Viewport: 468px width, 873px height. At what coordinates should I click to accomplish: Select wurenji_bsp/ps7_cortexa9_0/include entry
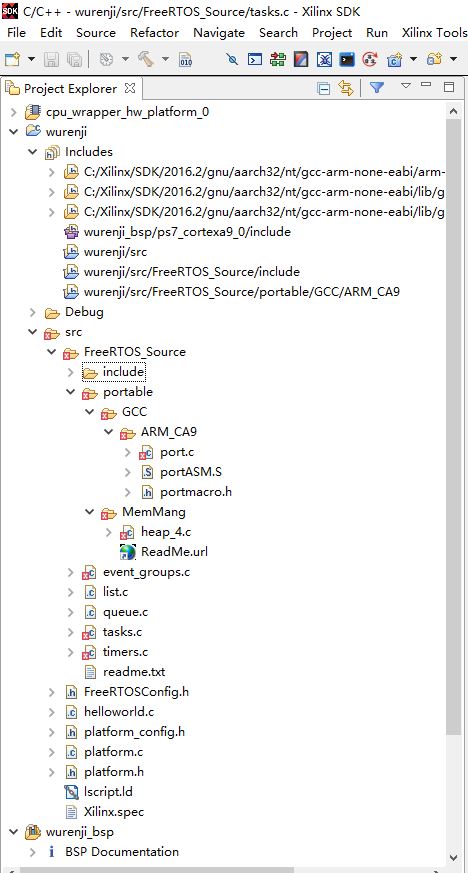pyautogui.click(x=187, y=232)
